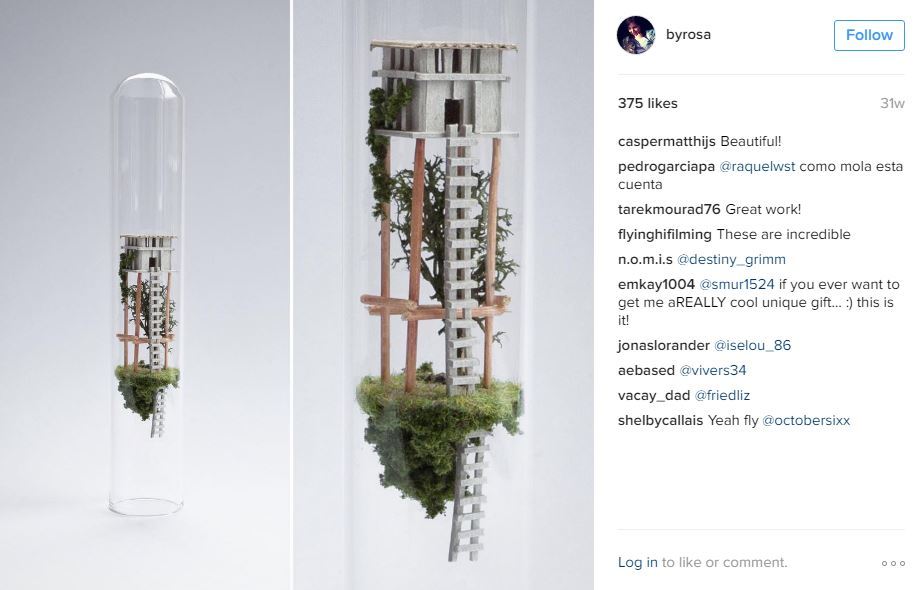Open the byrosa username link

688,34
